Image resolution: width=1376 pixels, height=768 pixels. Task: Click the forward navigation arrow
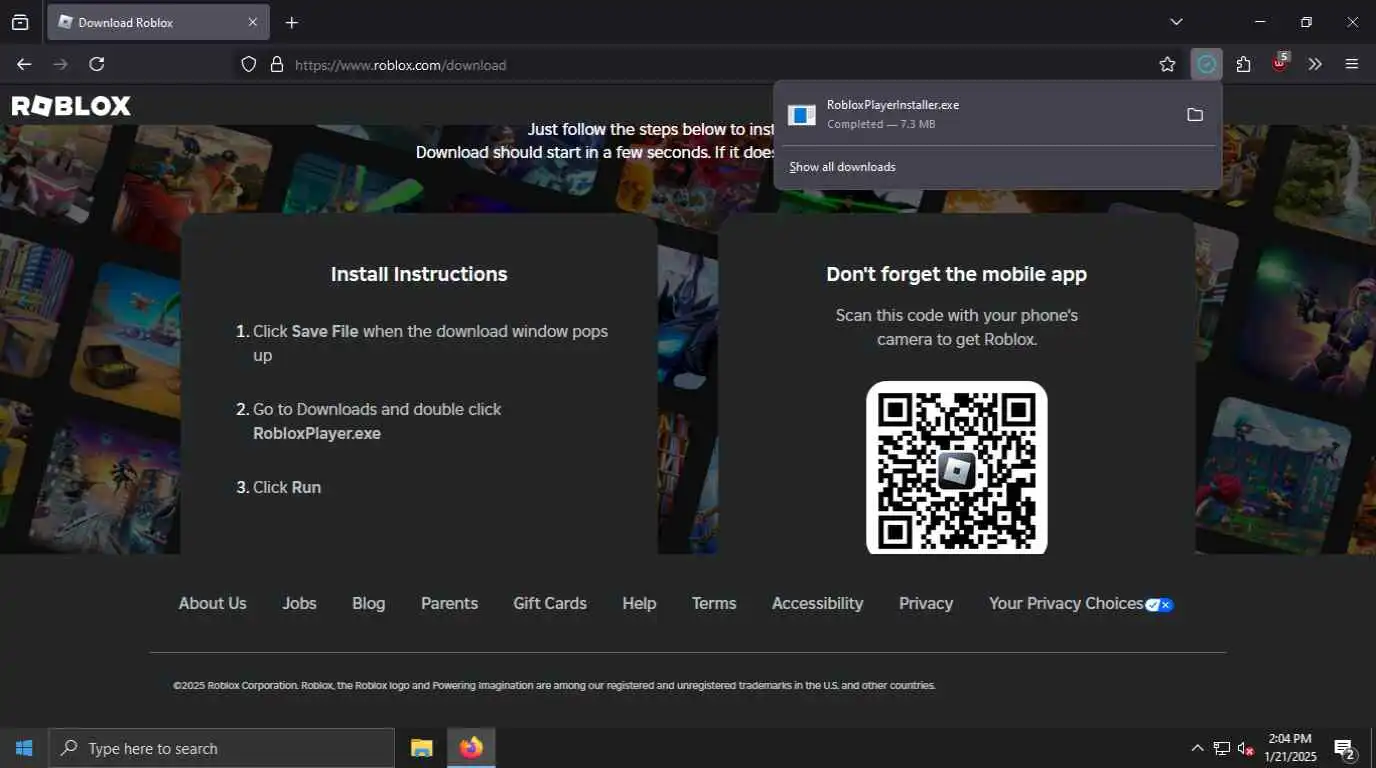pyautogui.click(x=60, y=64)
